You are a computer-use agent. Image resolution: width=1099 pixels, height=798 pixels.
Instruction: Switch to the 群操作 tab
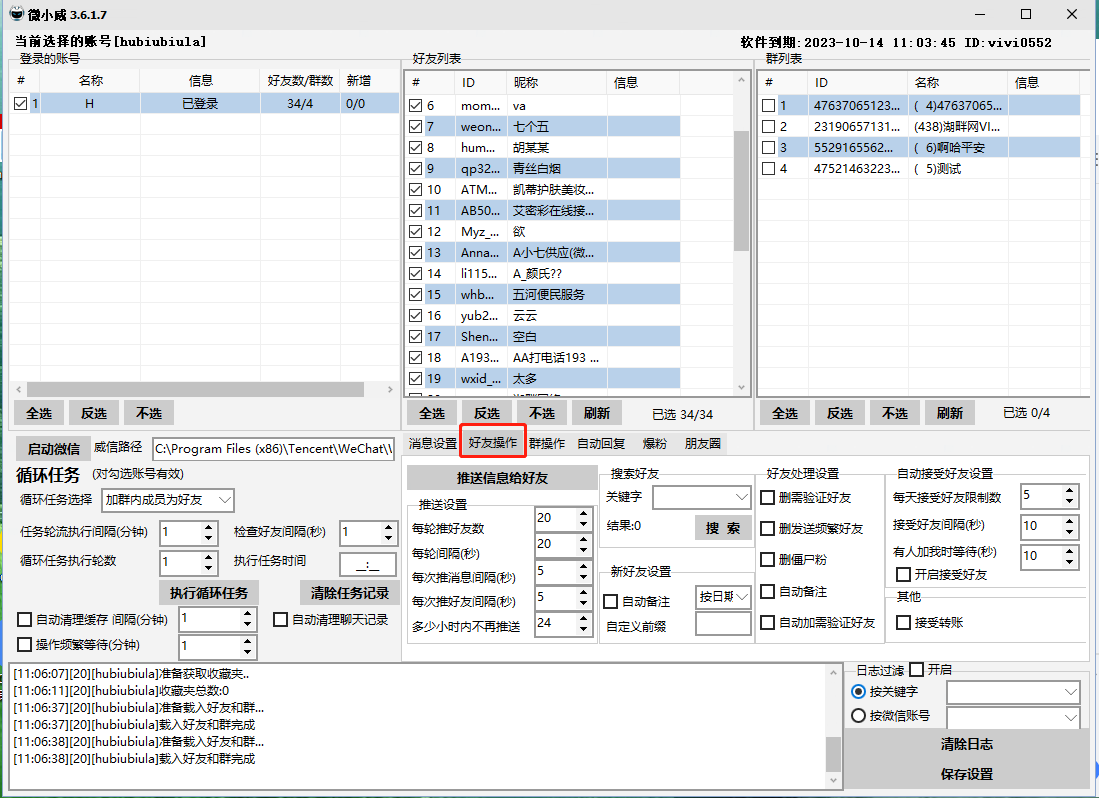547,443
